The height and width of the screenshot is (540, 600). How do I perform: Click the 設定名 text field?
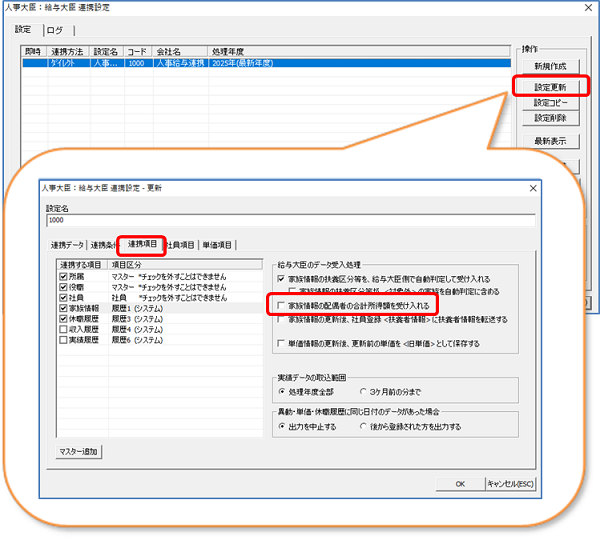(290, 219)
